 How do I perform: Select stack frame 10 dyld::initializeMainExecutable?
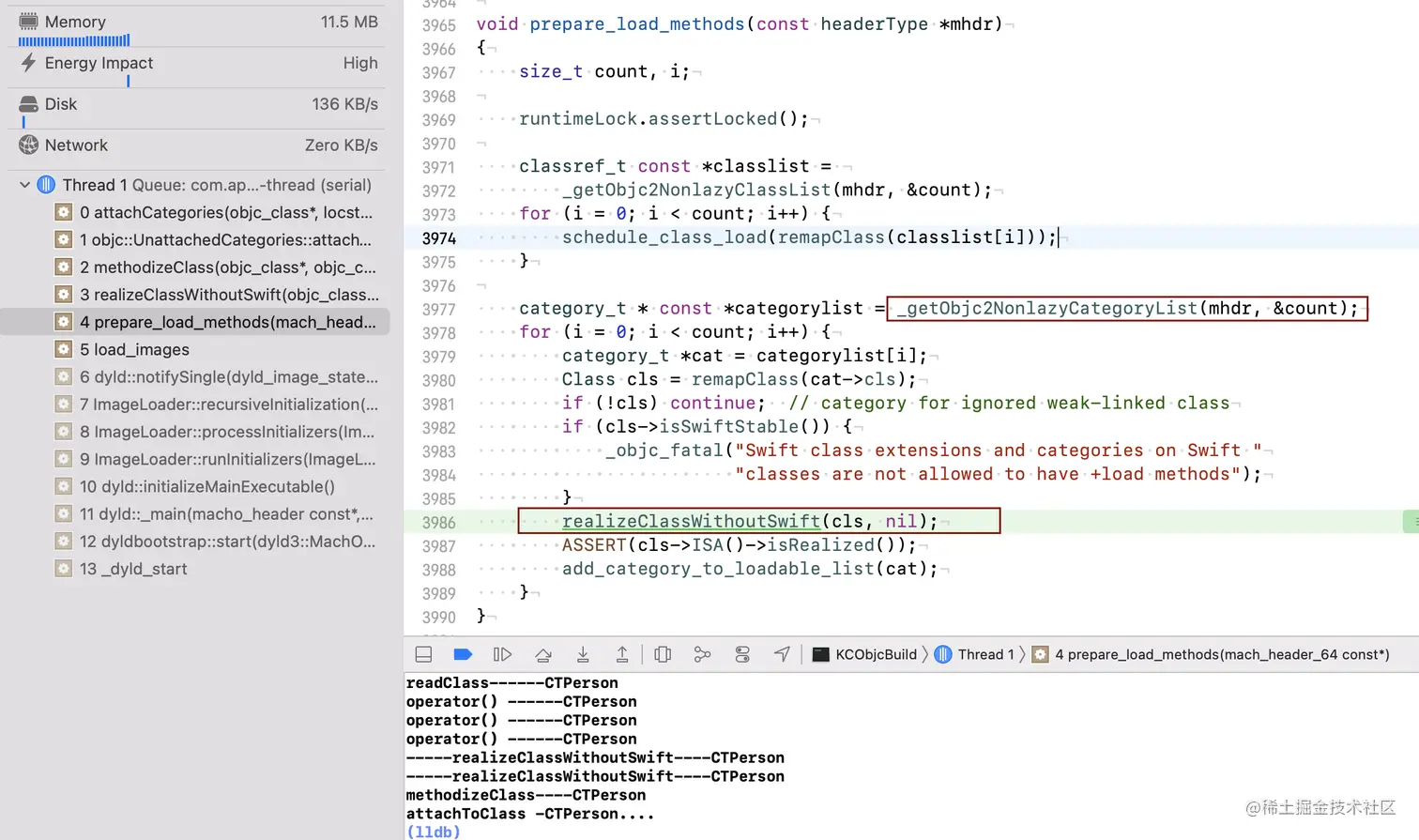coord(195,486)
